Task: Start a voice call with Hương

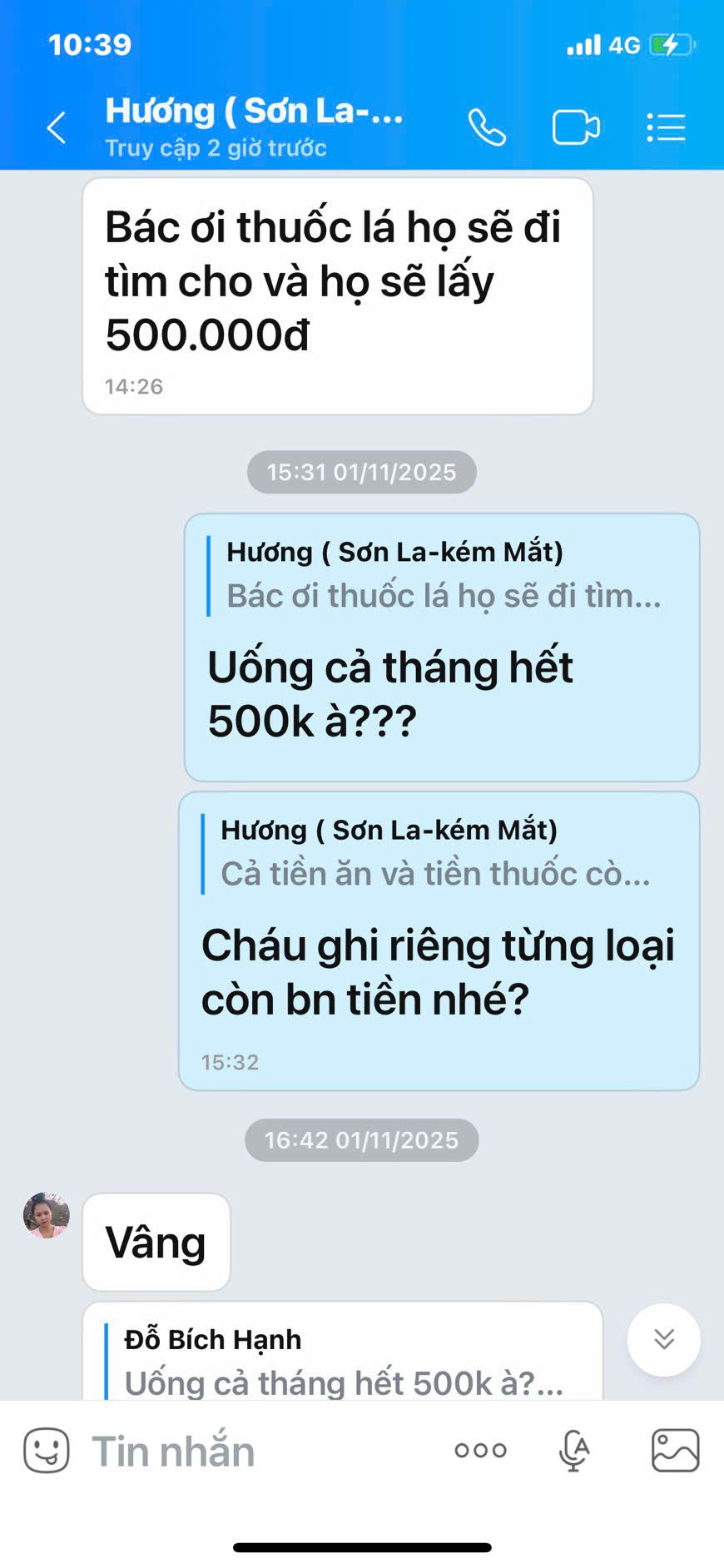Action: [x=487, y=127]
